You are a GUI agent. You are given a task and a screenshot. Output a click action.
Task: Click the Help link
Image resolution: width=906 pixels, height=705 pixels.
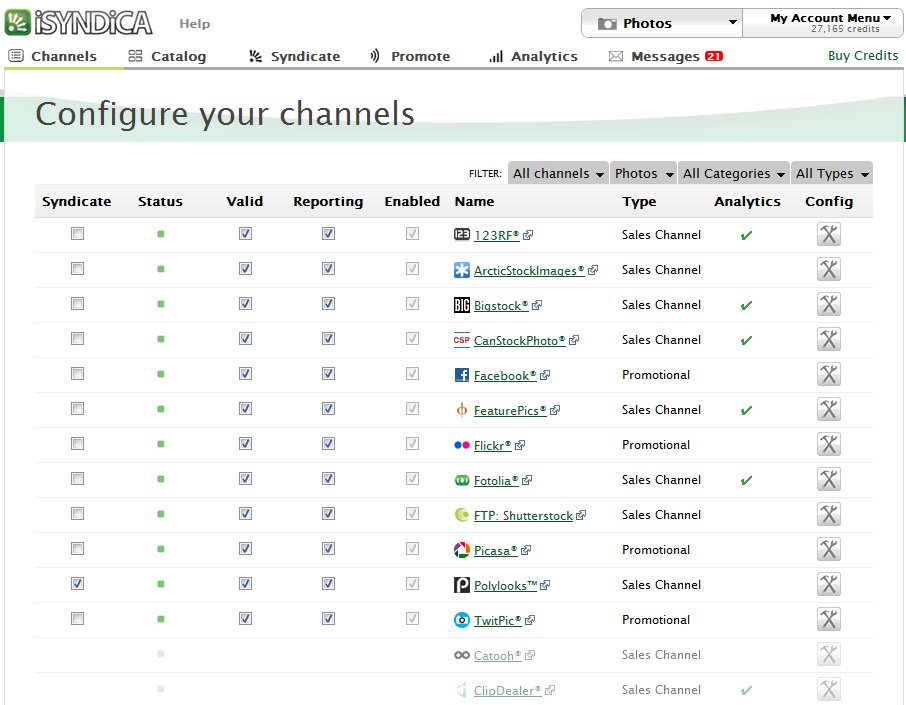(x=195, y=24)
